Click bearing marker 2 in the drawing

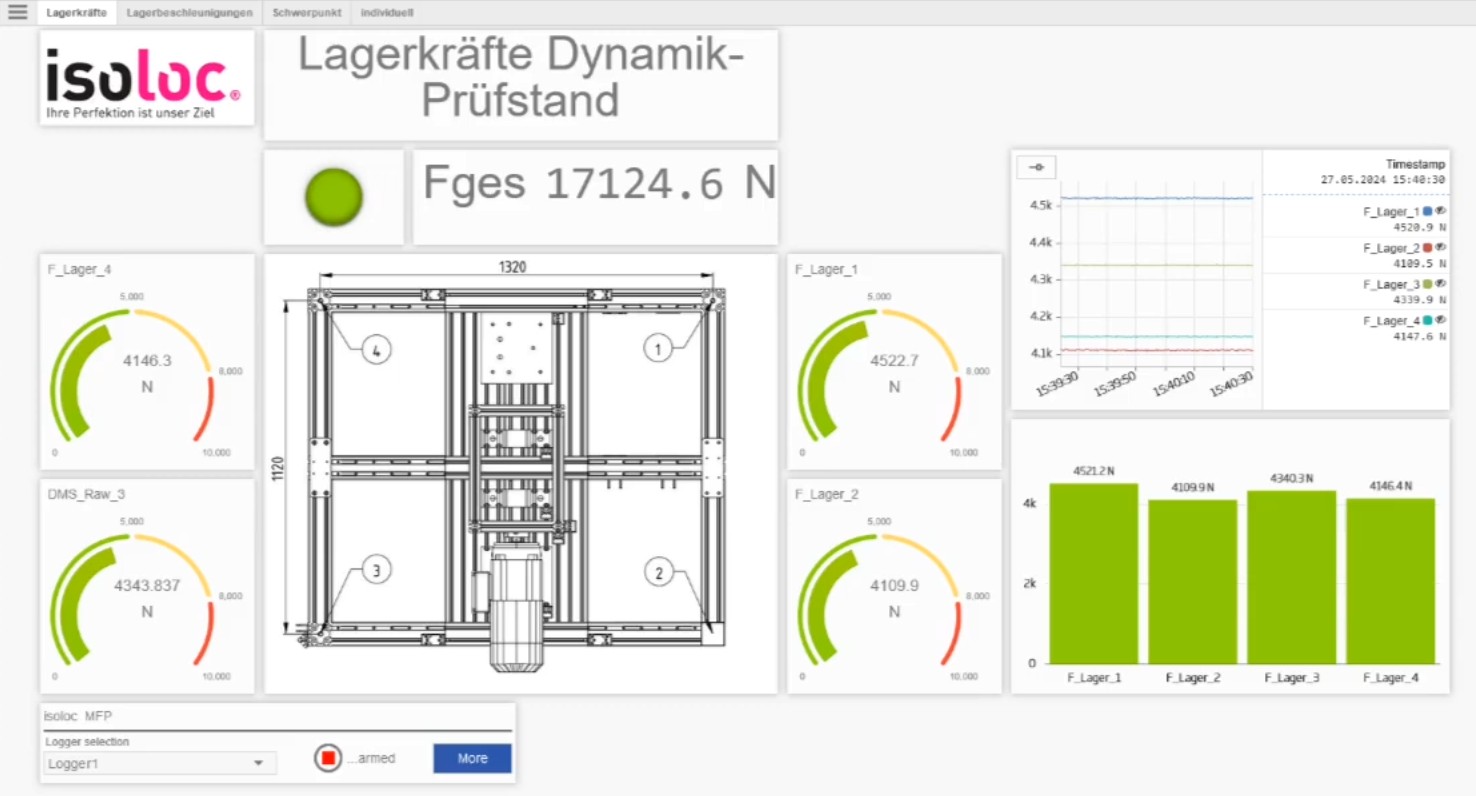click(658, 573)
